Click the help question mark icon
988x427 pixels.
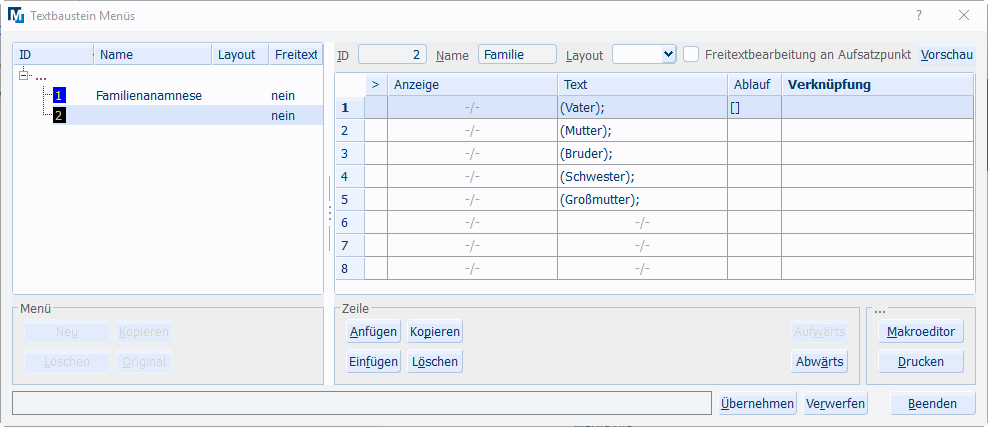(919, 15)
